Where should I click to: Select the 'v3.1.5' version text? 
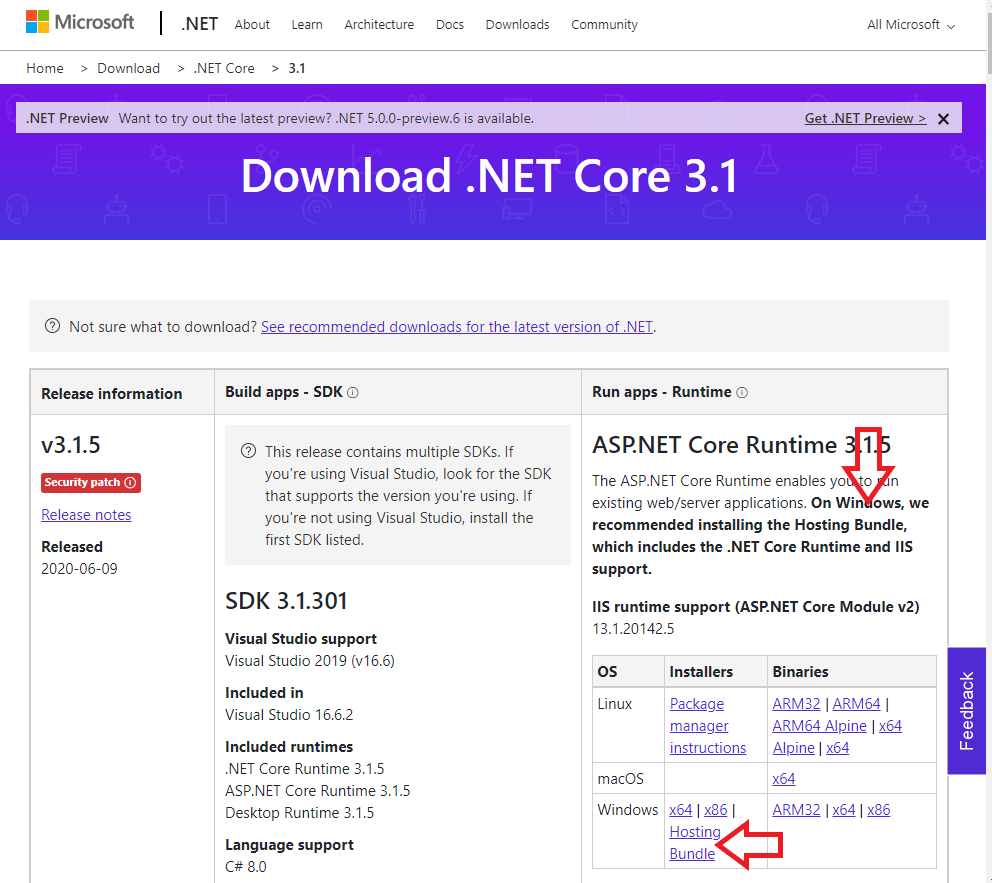tap(71, 445)
